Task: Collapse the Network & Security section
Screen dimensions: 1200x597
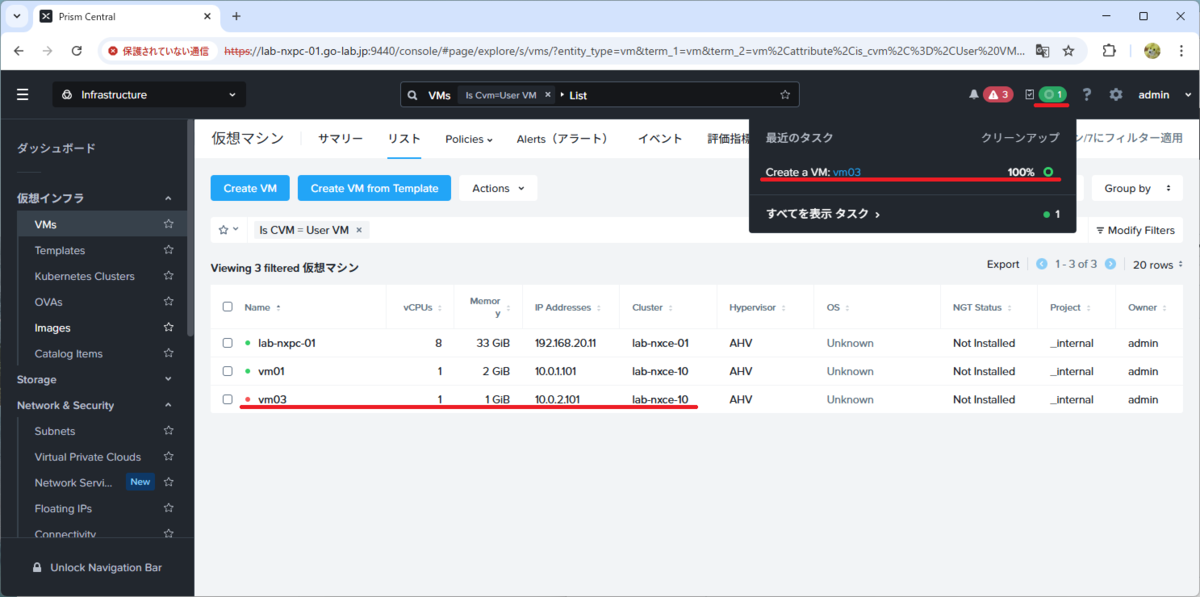Action: tap(168, 405)
